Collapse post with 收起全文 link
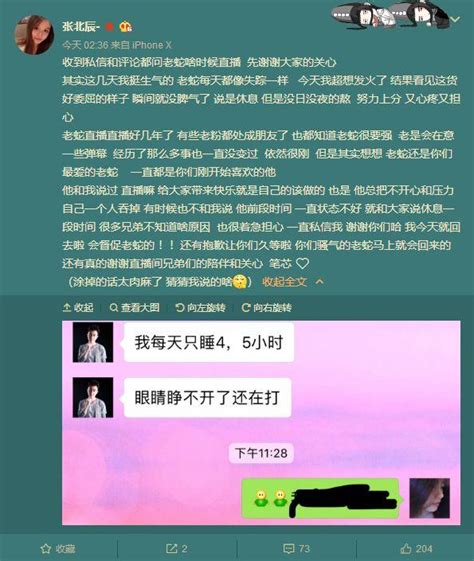 coord(284,282)
